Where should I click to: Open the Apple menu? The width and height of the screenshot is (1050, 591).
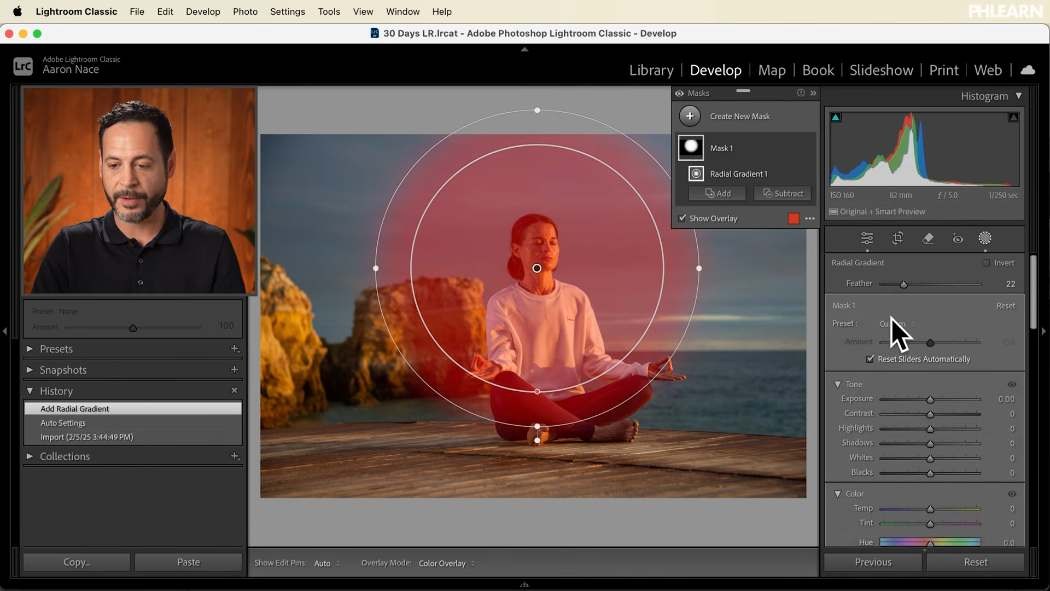pos(17,11)
